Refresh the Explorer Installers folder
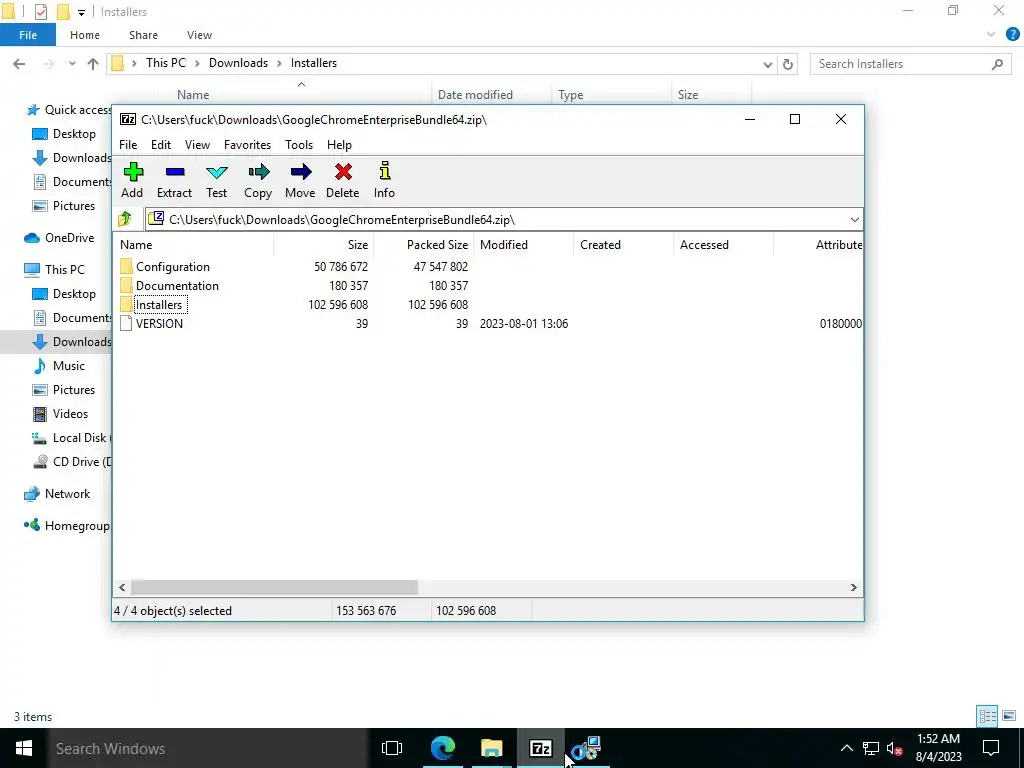 pyautogui.click(x=788, y=64)
